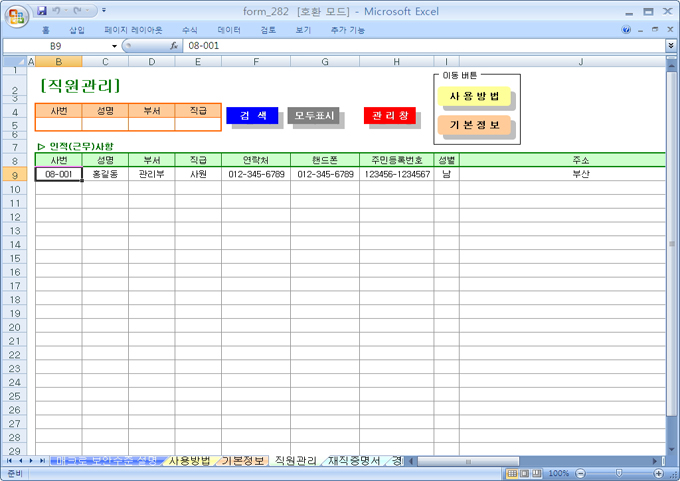Expand the Name Box dropdown

point(114,46)
